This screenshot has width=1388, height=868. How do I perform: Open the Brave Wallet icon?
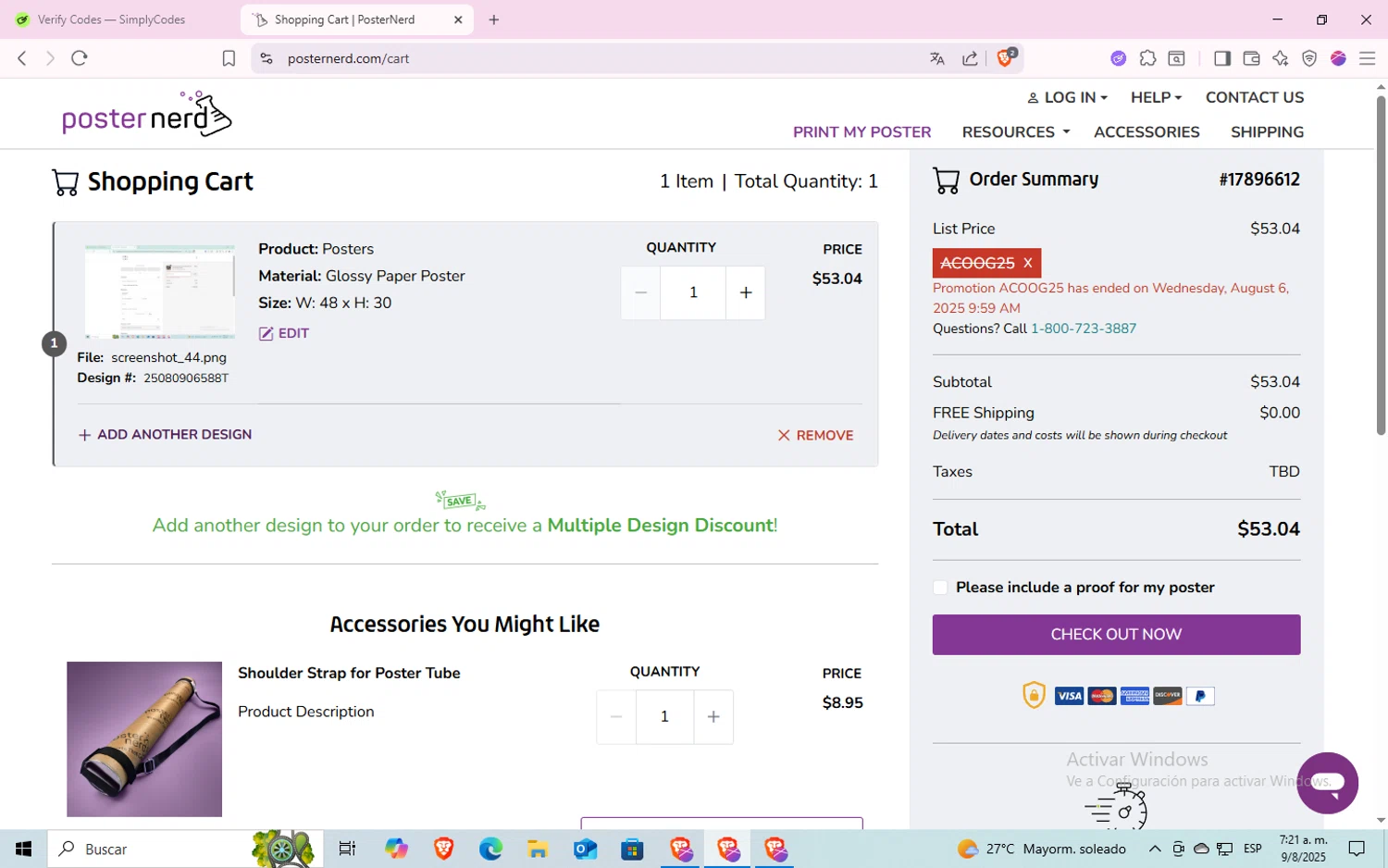[1251, 58]
